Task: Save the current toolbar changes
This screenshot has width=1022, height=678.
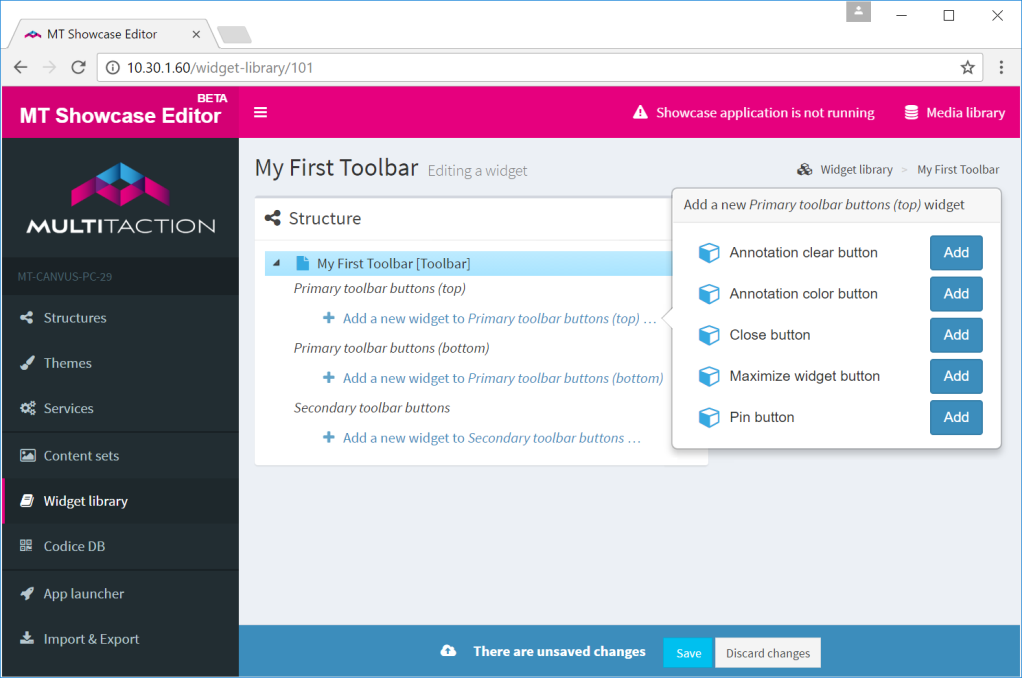Action: click(x=687, y=651)
